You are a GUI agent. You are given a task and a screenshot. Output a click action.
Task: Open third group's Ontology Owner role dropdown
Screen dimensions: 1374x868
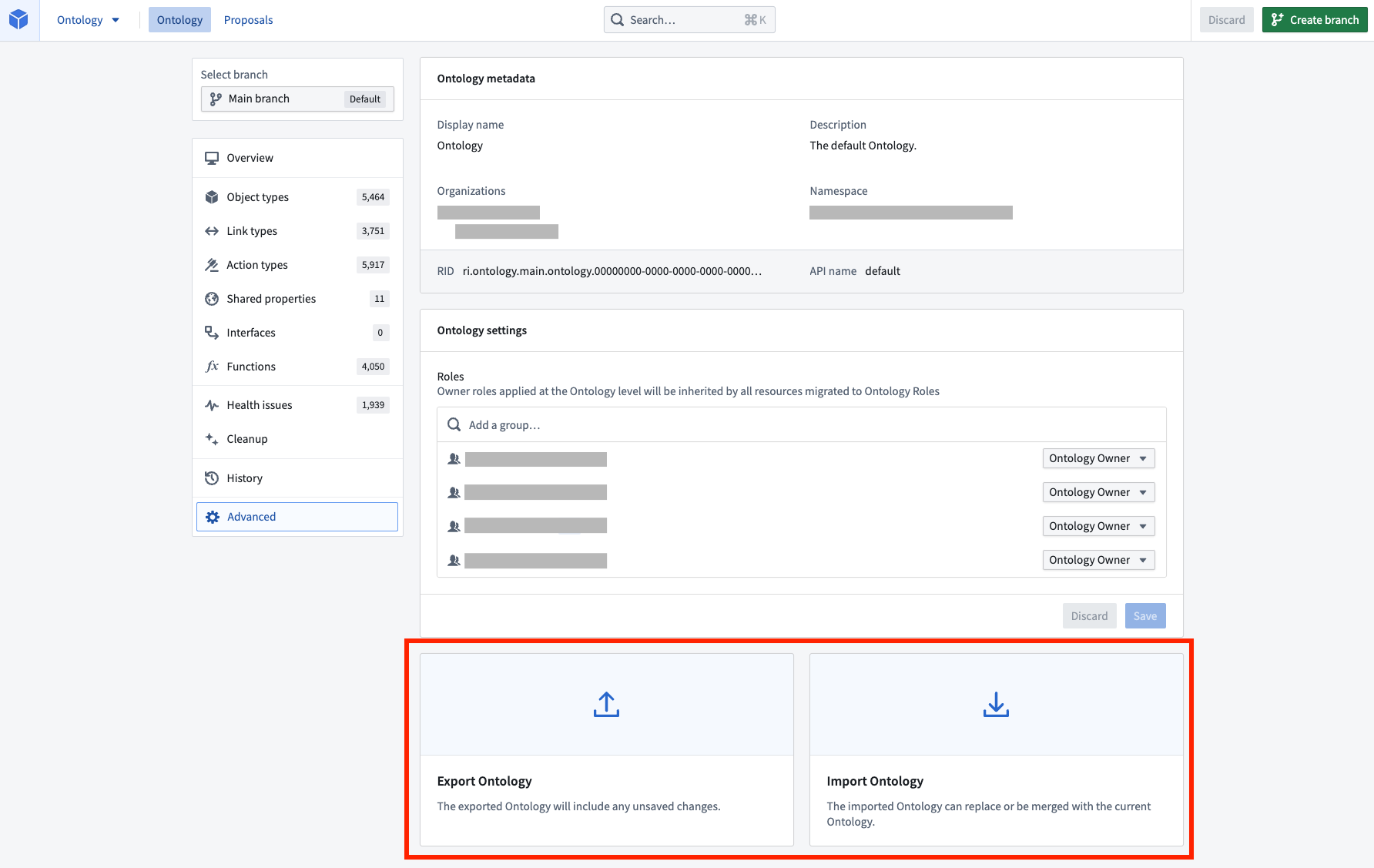pyautogui.click(x=1099, y=526)
